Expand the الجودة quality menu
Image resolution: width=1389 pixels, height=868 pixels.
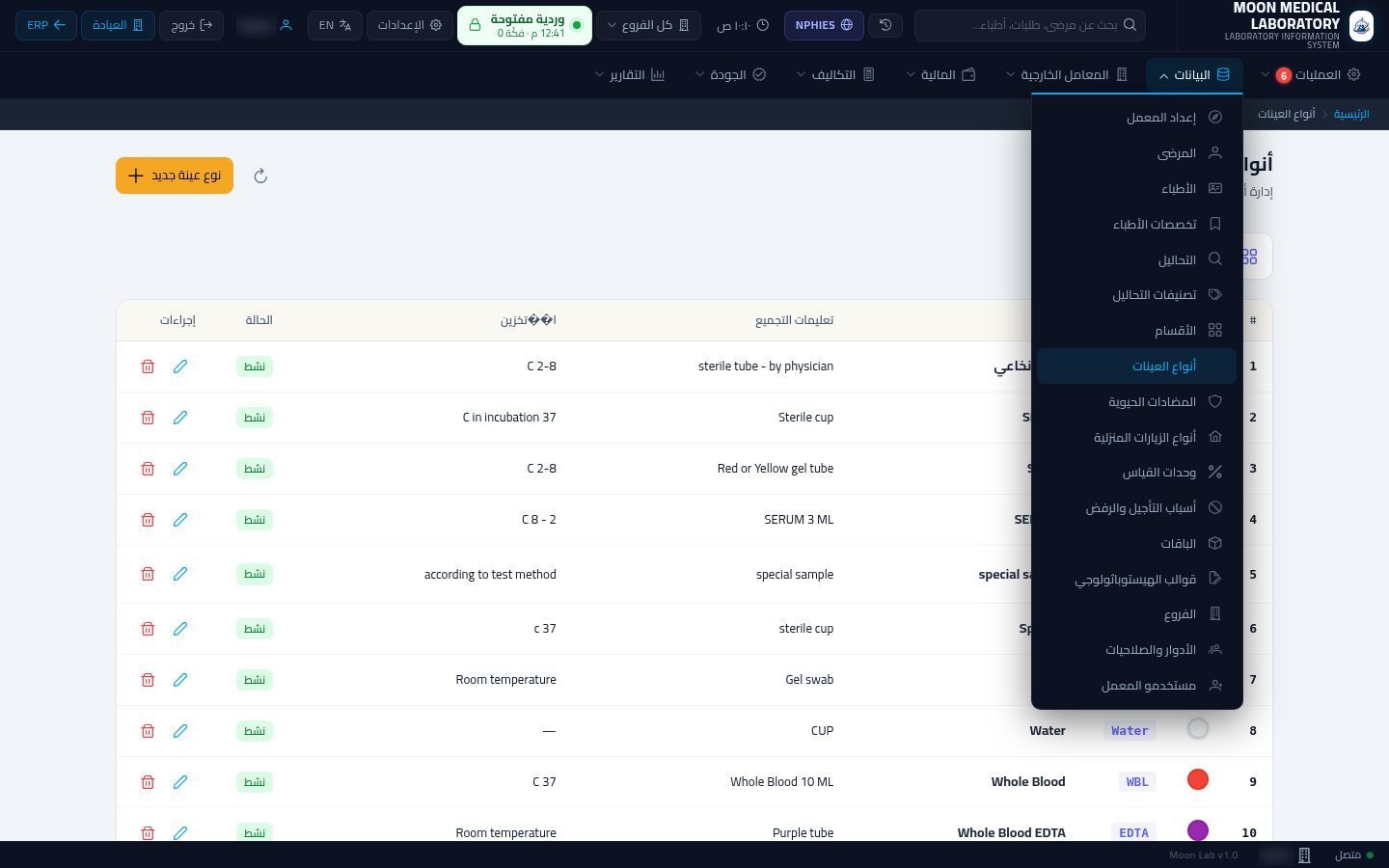click(730, 74)
